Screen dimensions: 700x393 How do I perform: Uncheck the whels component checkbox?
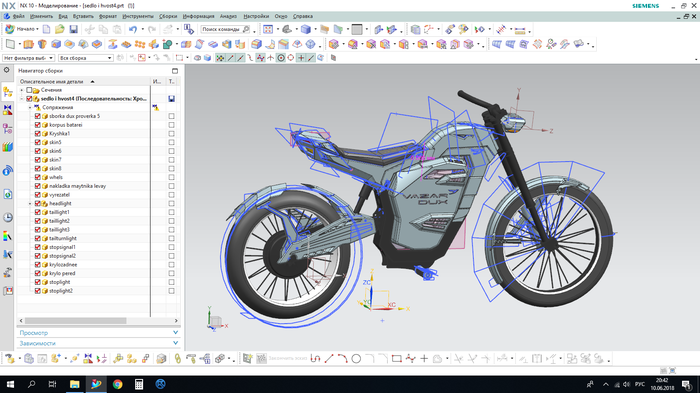[38, 177]
